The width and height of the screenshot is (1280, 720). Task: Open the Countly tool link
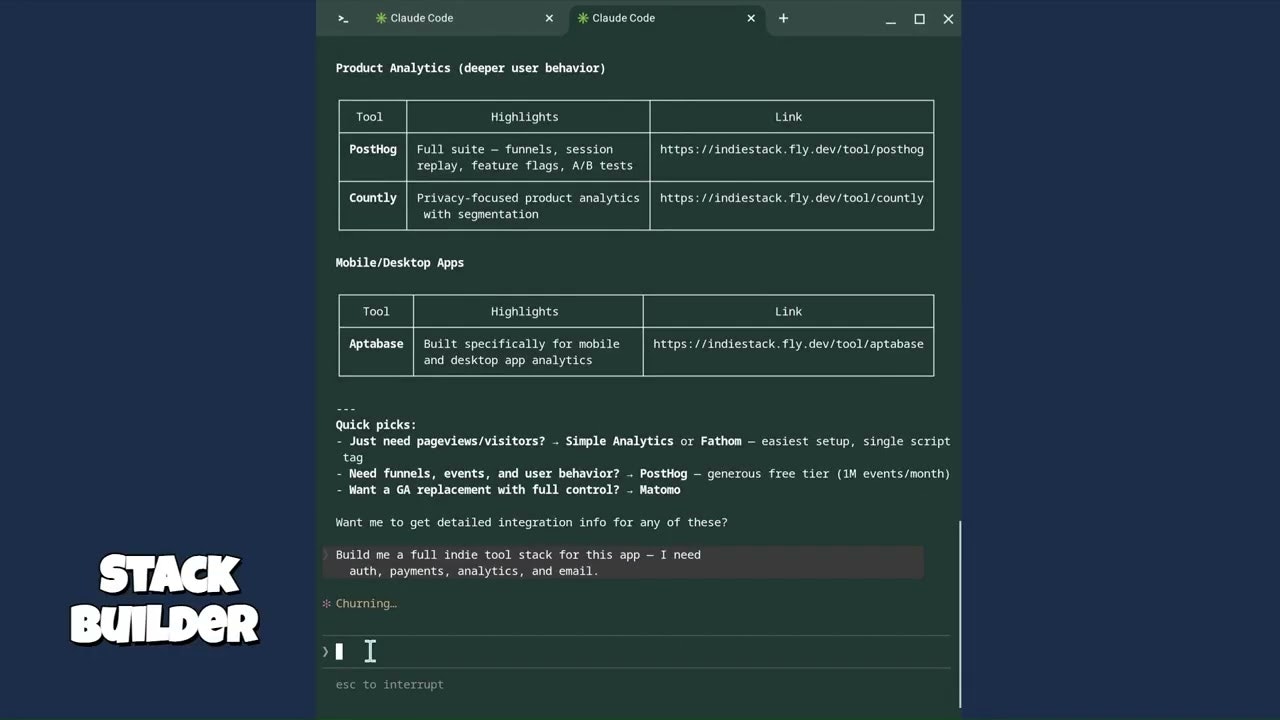tap(791, 198)
